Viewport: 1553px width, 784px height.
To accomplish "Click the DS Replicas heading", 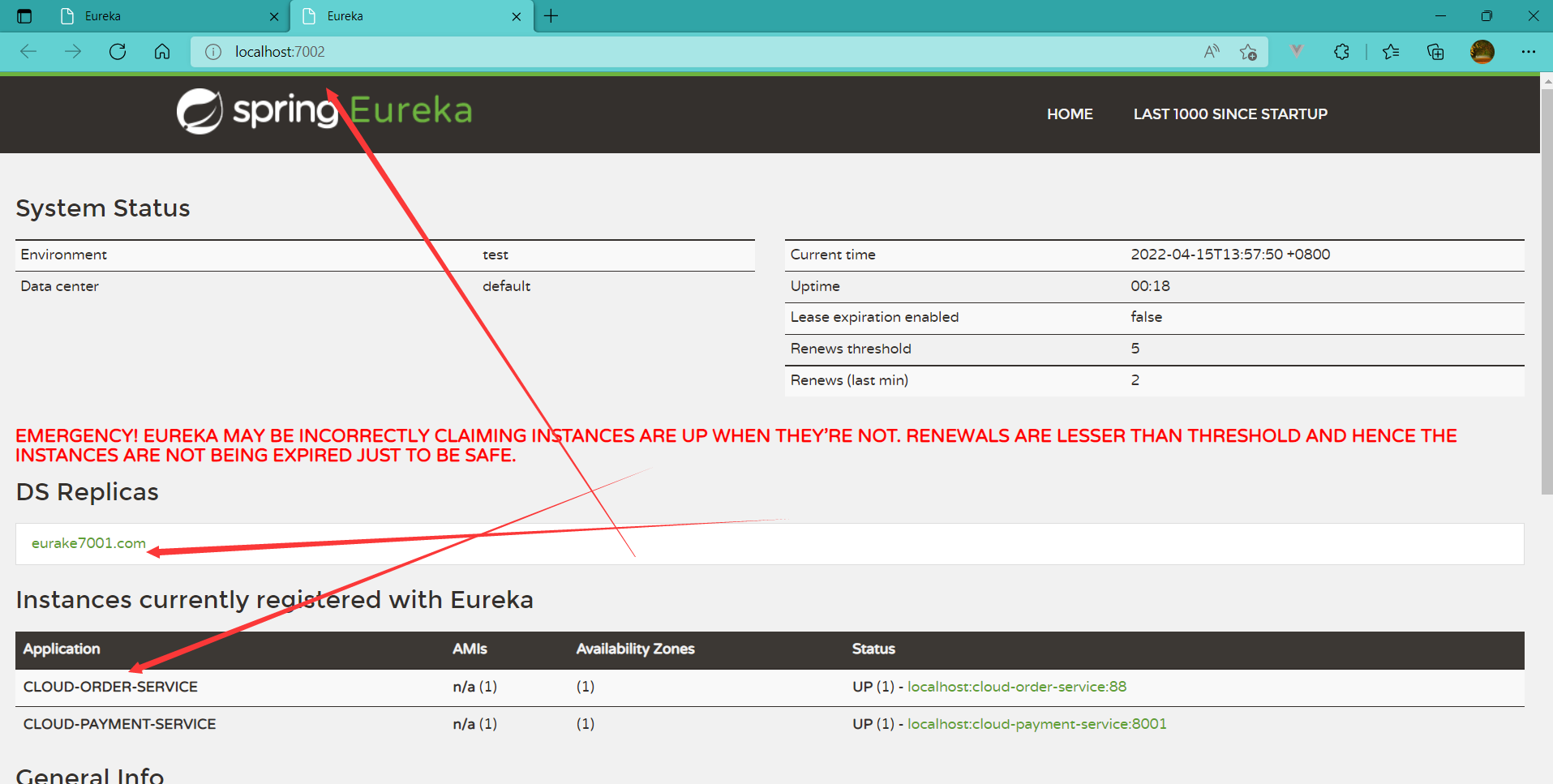I will [x=87, y=492].
